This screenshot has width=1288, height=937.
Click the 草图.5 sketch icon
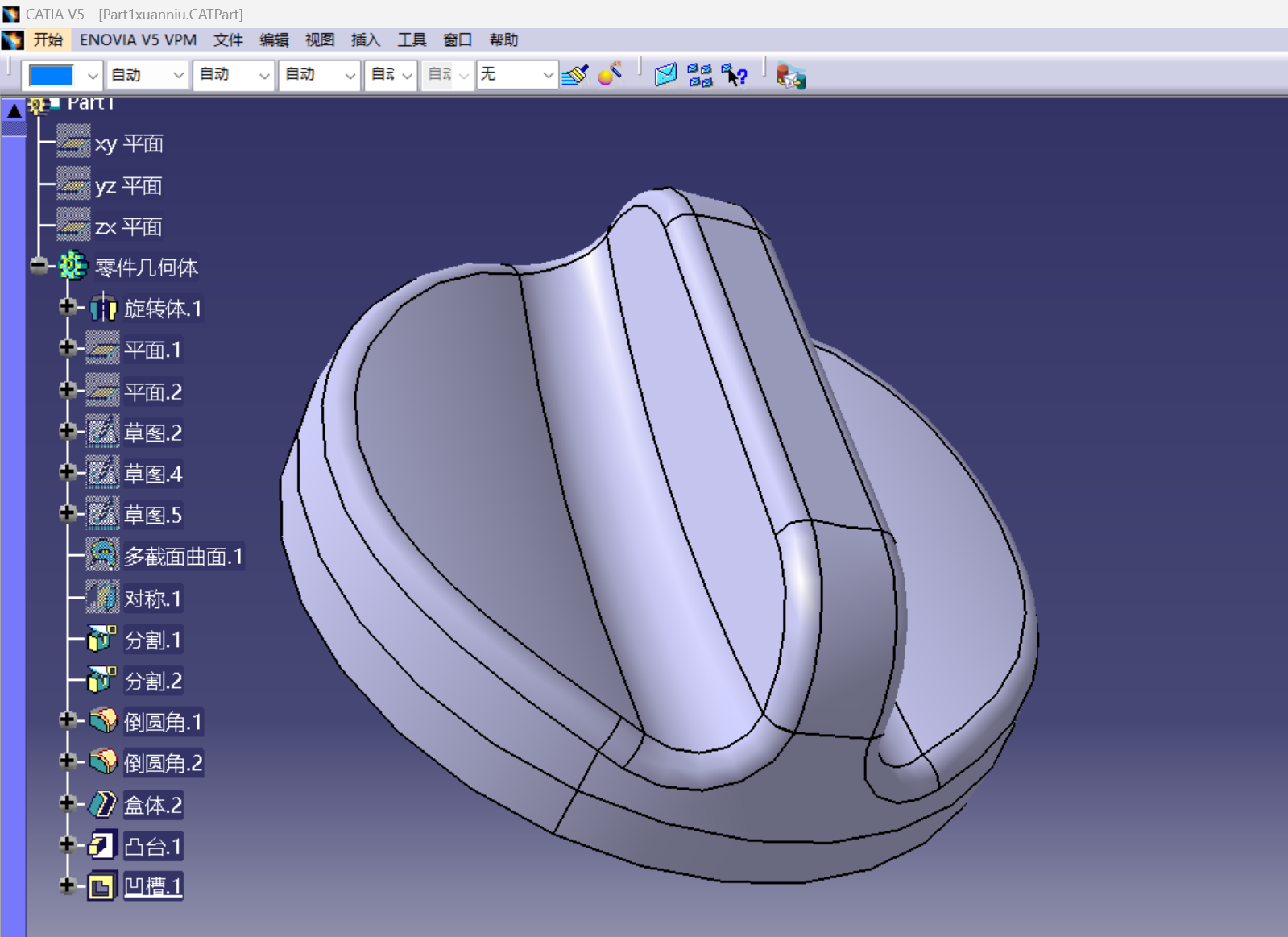point(102,514)
